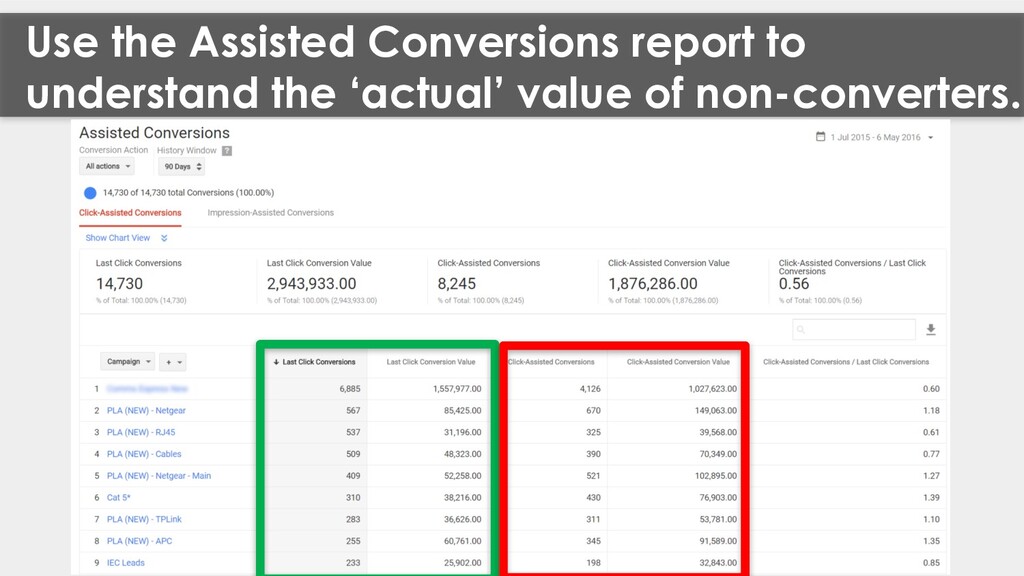This screenshot has height=576, width=1024.
Task: Open the Cat 5* campaign link
Action: pos(119,498)
